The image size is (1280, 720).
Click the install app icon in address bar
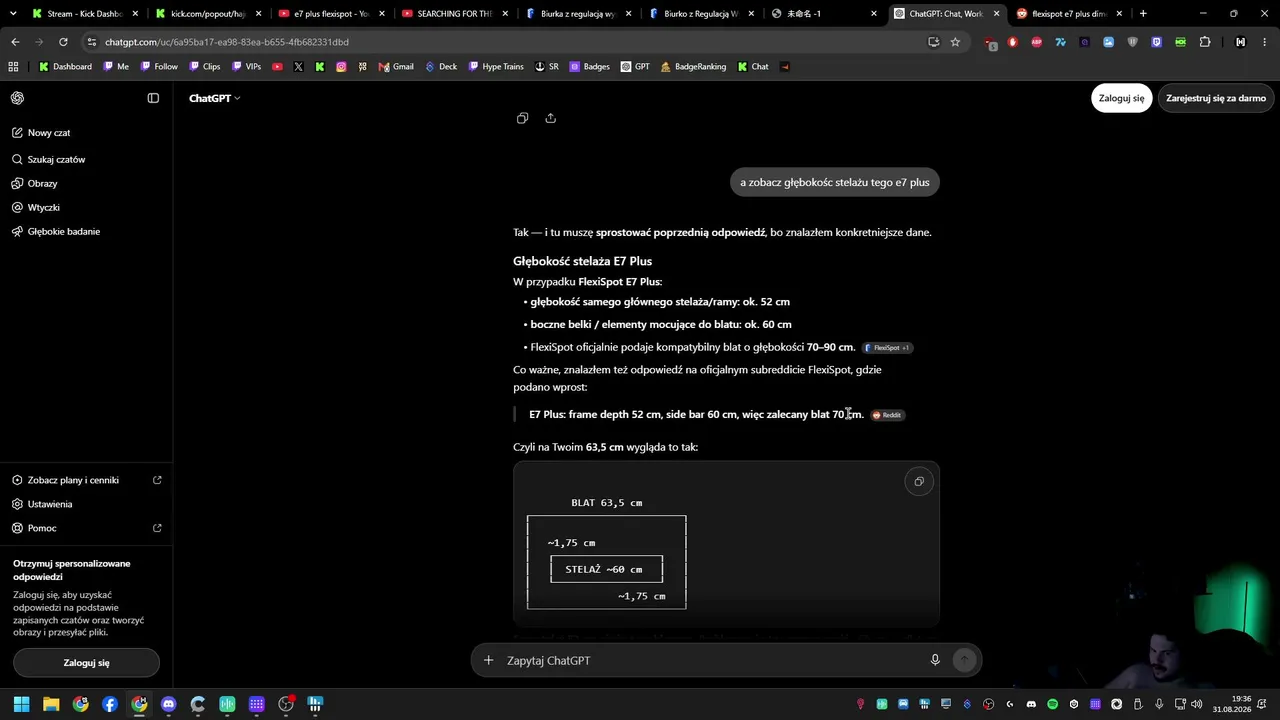pyautogui.click(x=933, y=42)
